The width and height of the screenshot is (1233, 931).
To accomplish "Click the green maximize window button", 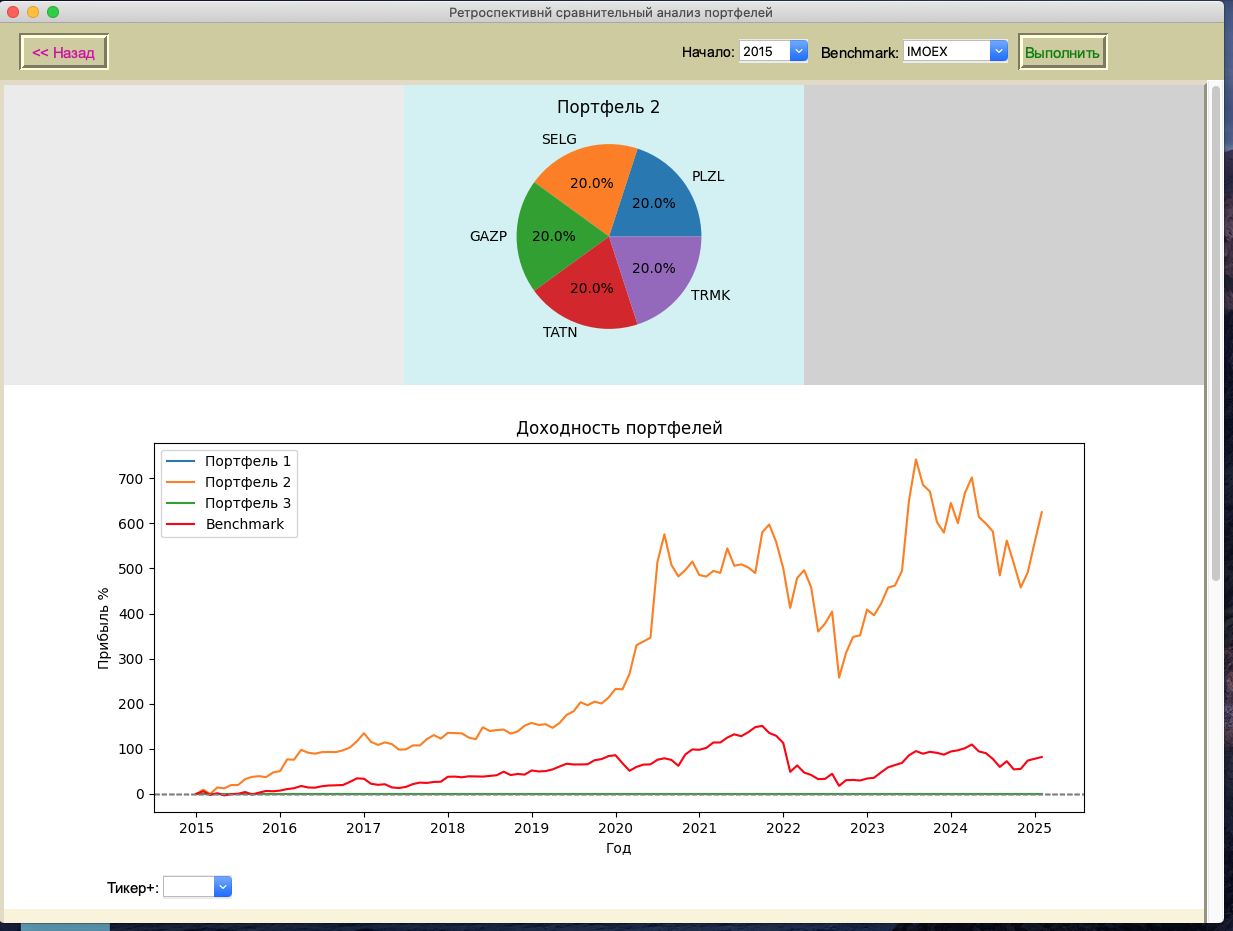I will (53, 12).
